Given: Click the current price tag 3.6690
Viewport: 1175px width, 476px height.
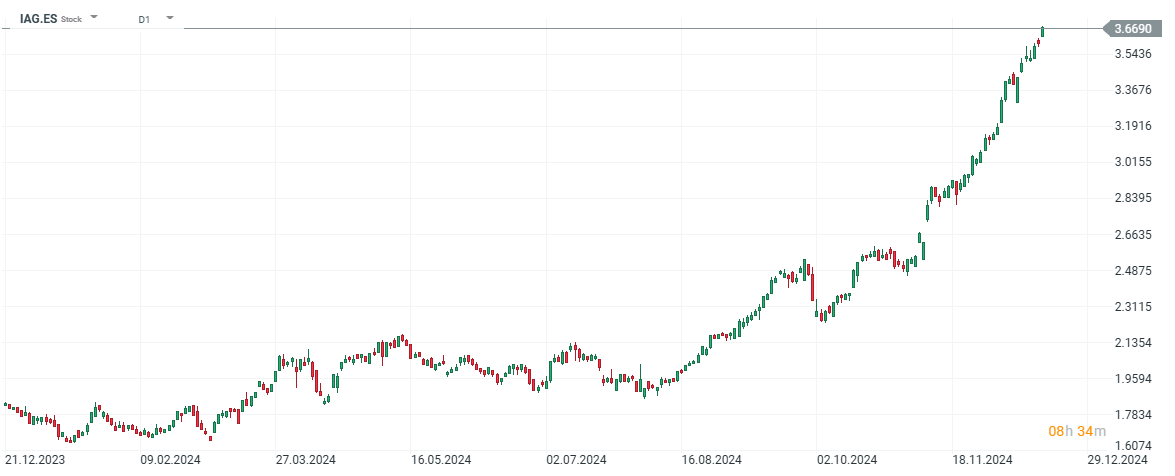Looking at the screenshot, I should [x=1131, y=28].
